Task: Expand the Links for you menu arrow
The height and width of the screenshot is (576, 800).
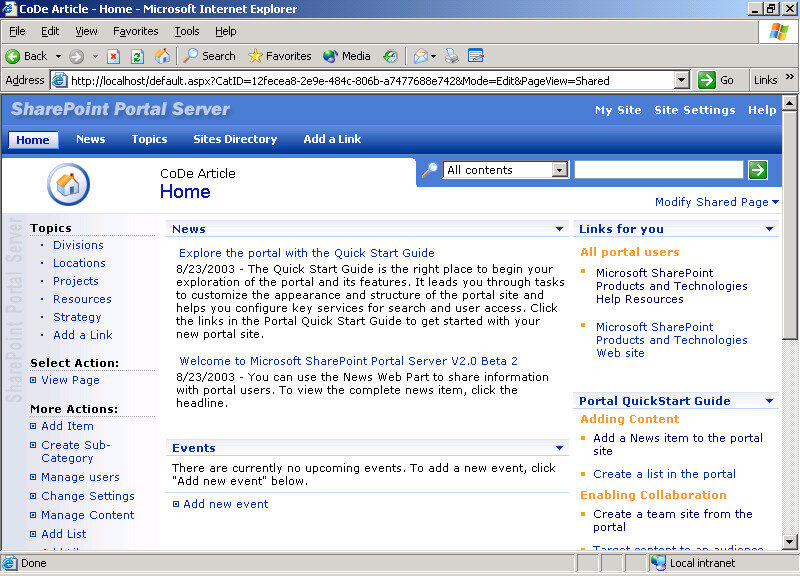Action: [x=769, y=229]
